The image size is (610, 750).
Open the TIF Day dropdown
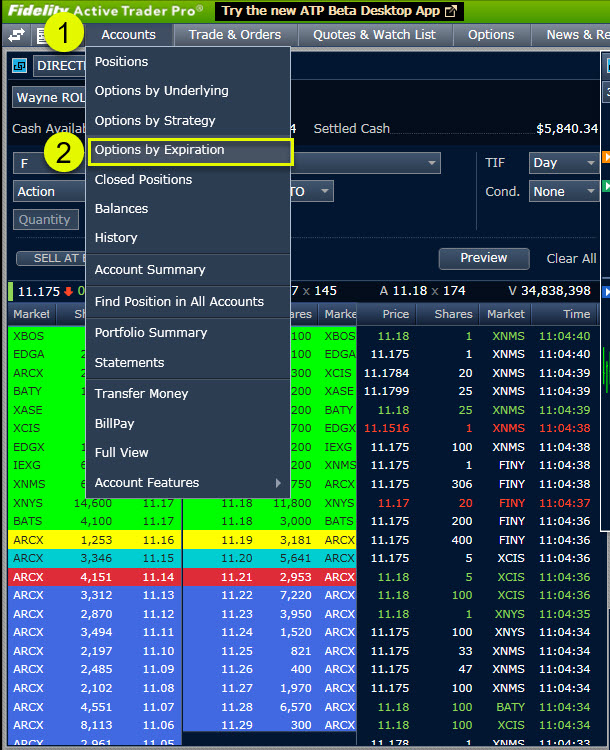pos(564,162)
